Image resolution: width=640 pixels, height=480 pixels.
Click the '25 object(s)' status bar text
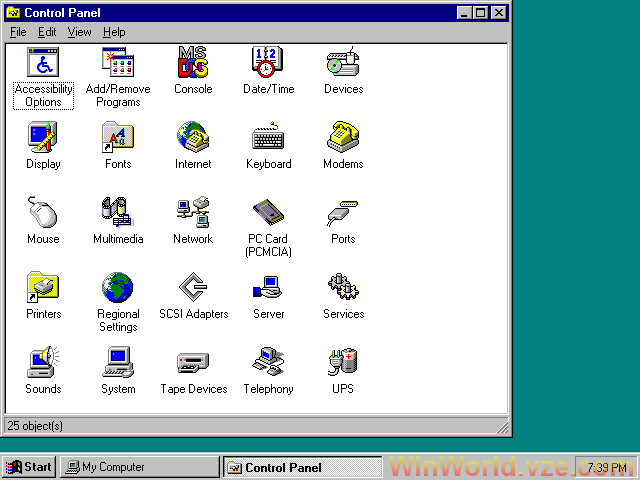click(35, 426)
